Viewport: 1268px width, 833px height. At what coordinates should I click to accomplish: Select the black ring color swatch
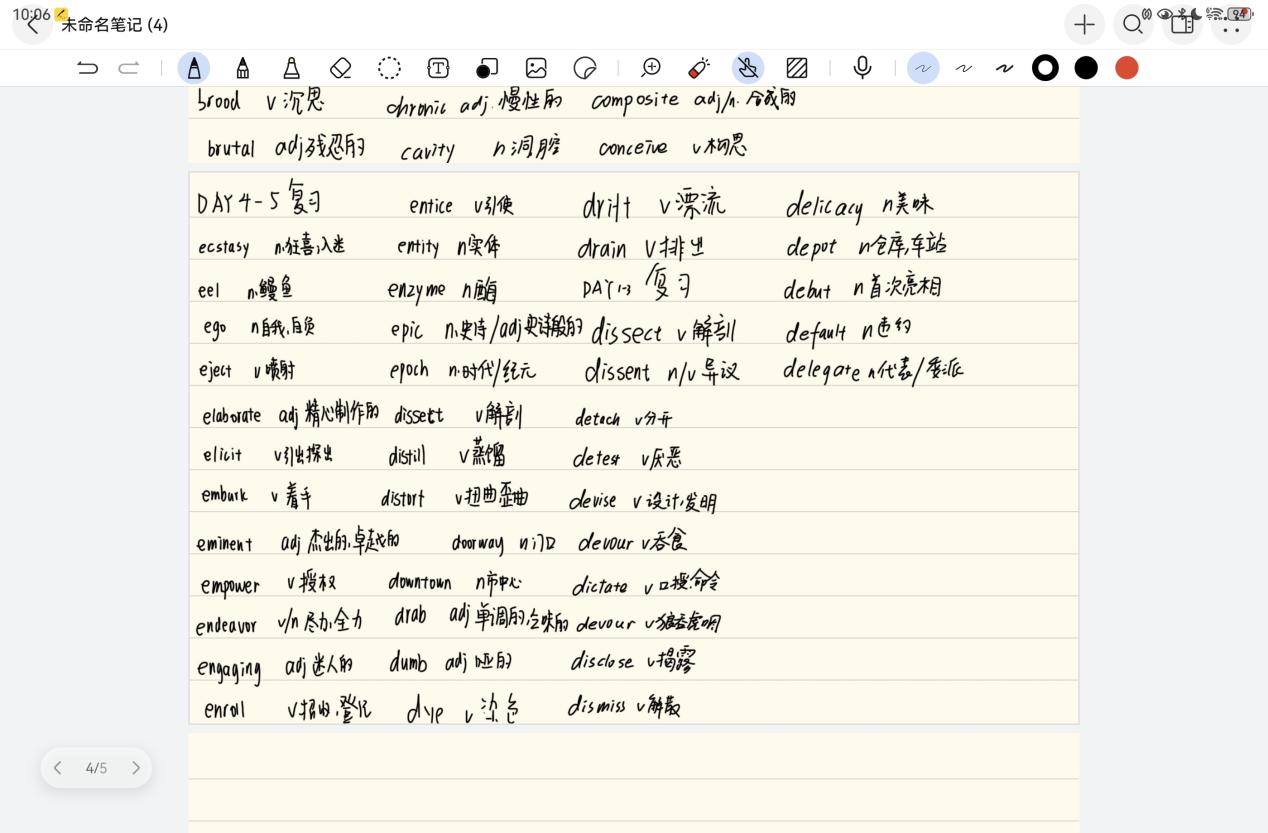click(x=1045, y=68)
